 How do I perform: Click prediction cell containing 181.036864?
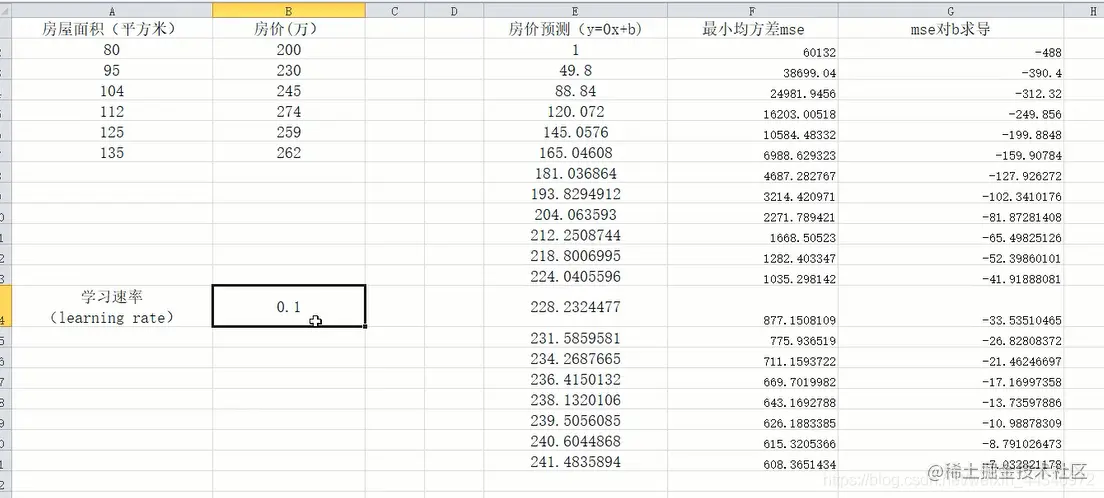click(575, 173)
